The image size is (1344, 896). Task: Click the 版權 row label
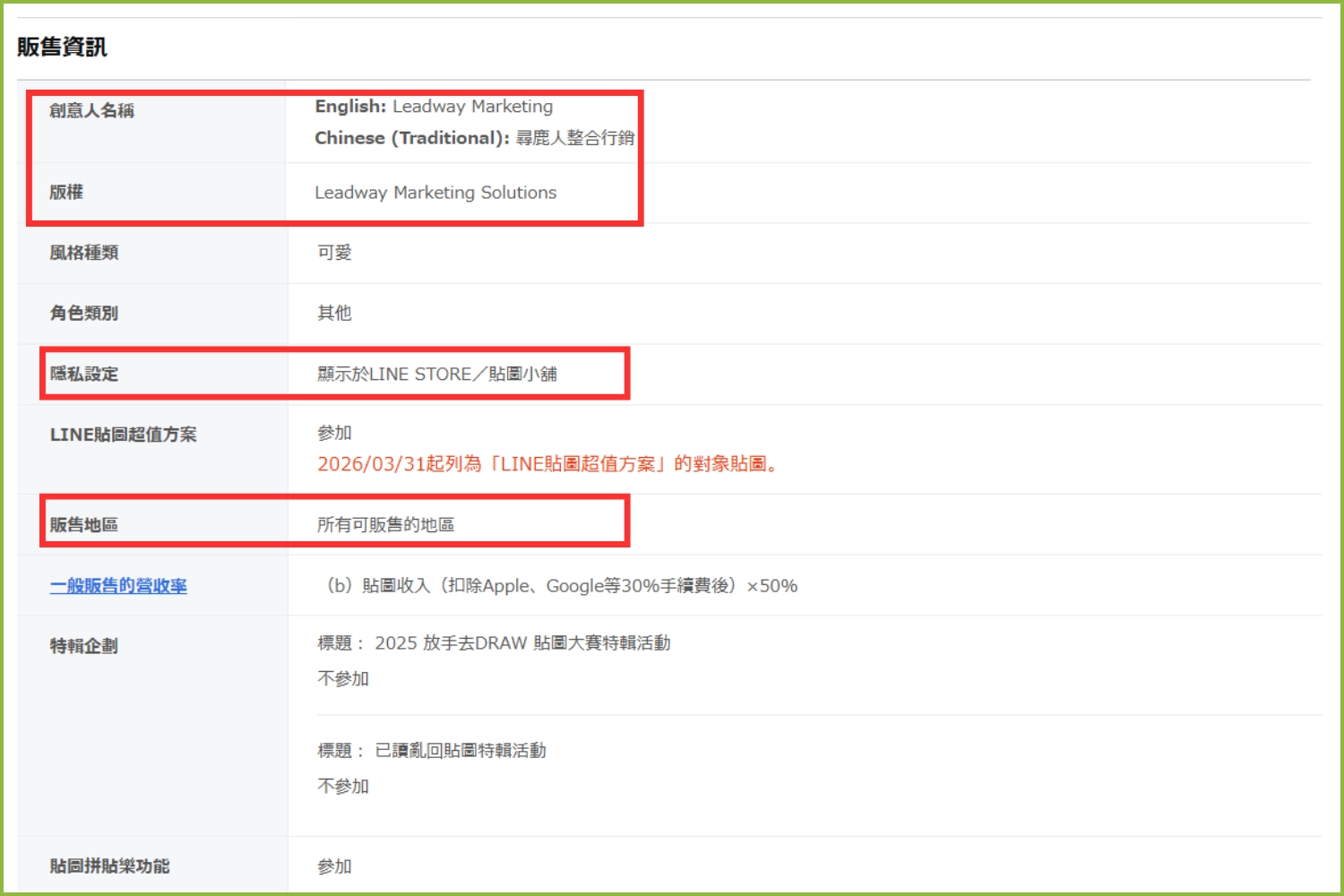pyautogui.click(x=66, y=192)
